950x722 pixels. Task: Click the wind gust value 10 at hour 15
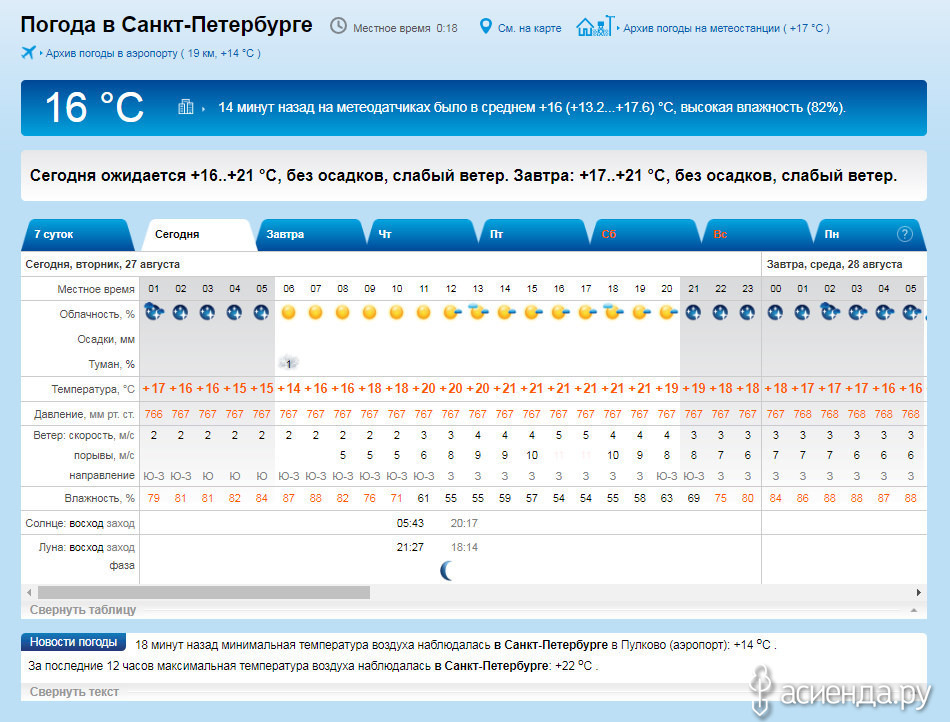(531, 455)
